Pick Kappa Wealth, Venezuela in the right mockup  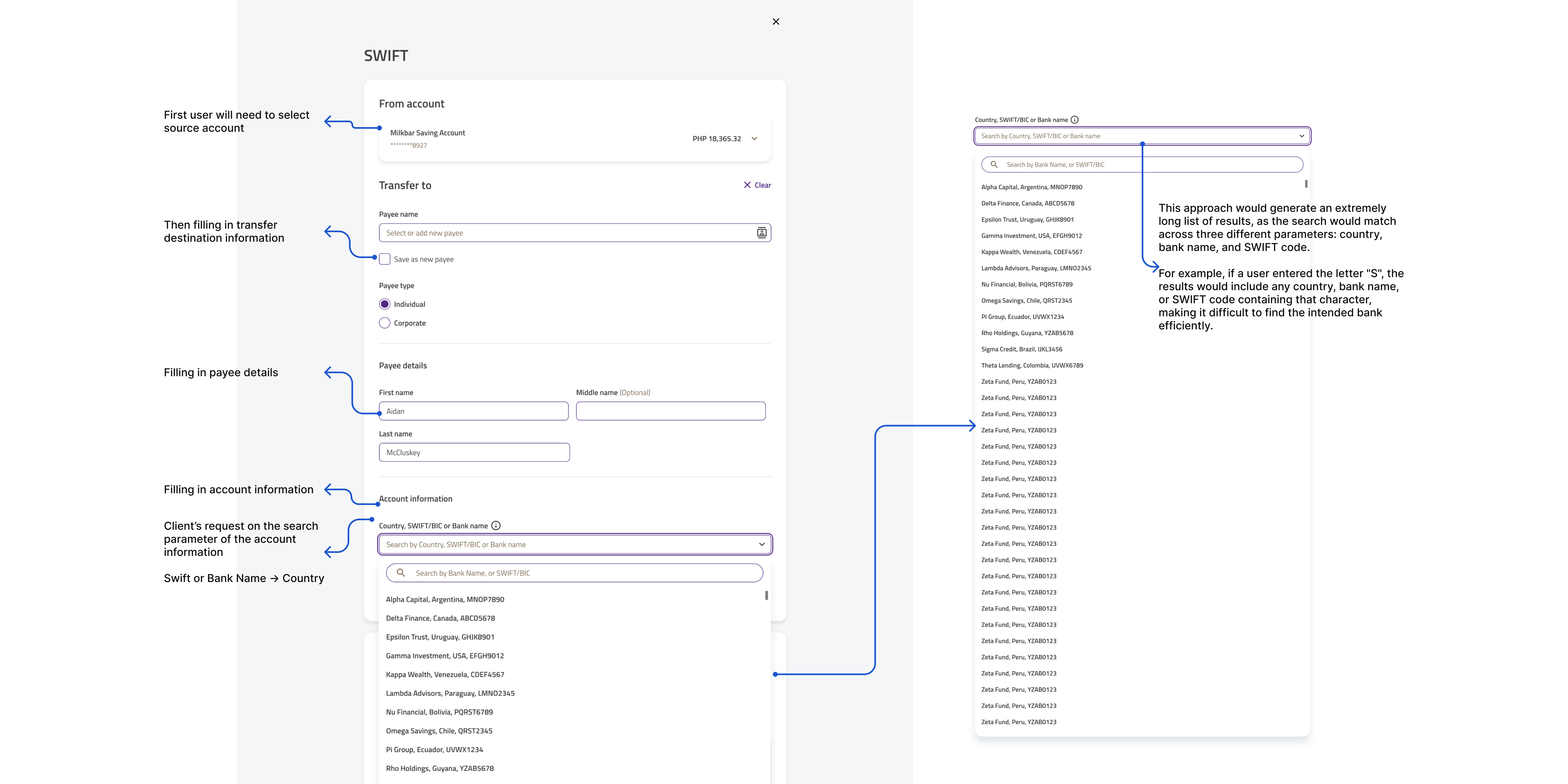1032,252
